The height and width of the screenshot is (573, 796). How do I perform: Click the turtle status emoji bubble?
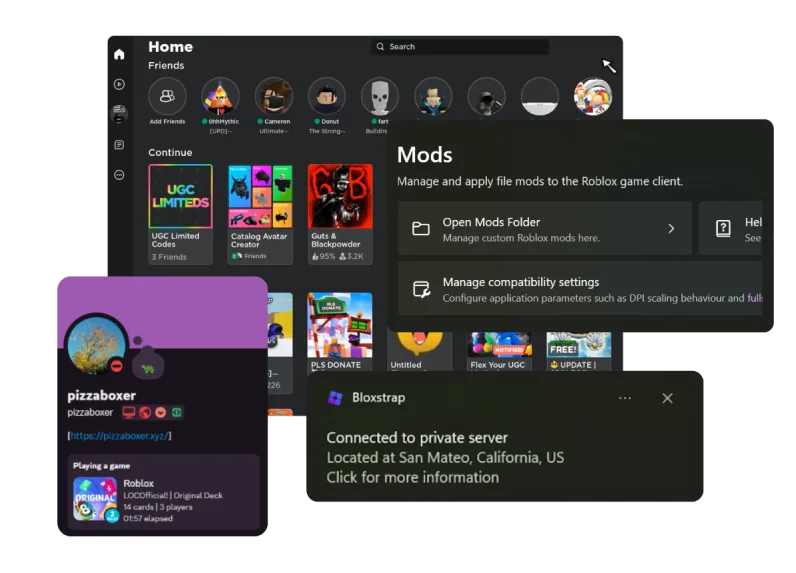148,365
